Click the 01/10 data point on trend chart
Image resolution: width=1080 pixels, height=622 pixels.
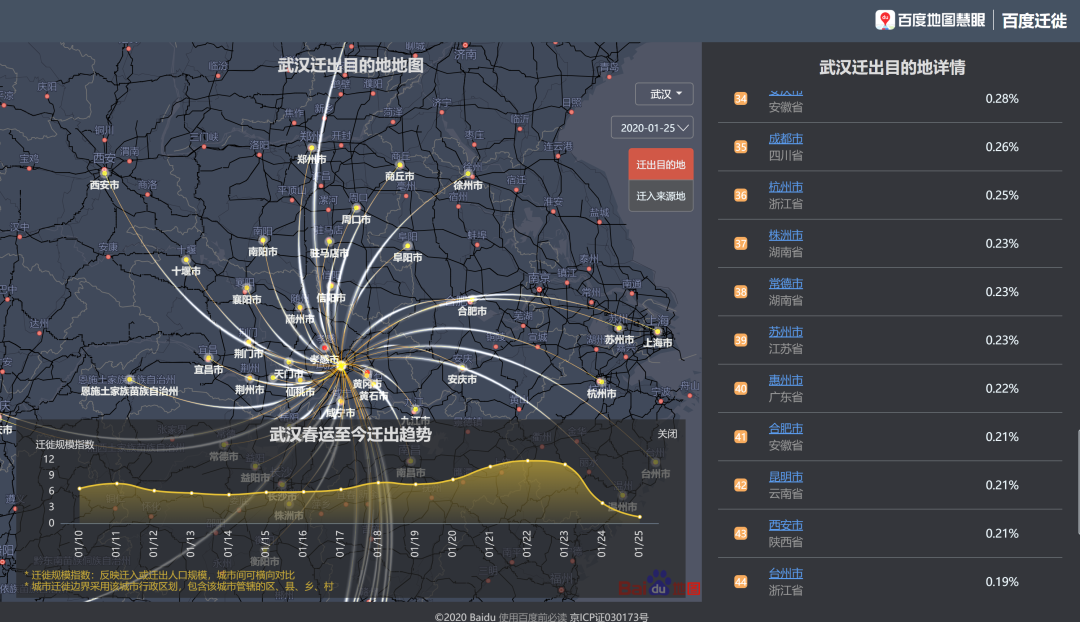(80, 488)
